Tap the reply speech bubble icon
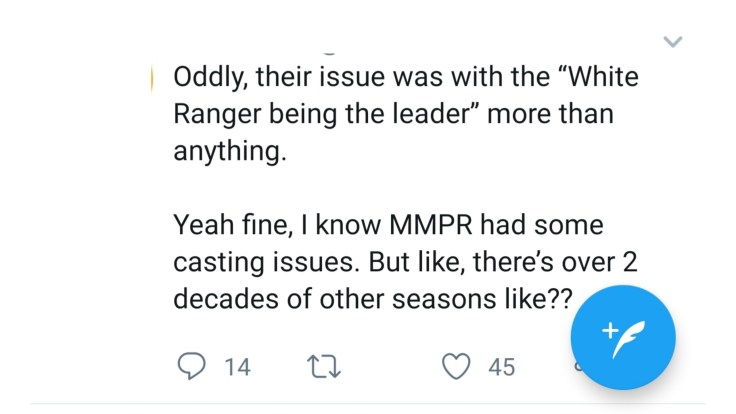The width and height of the screenshot is (736, 414). [192, 367]
